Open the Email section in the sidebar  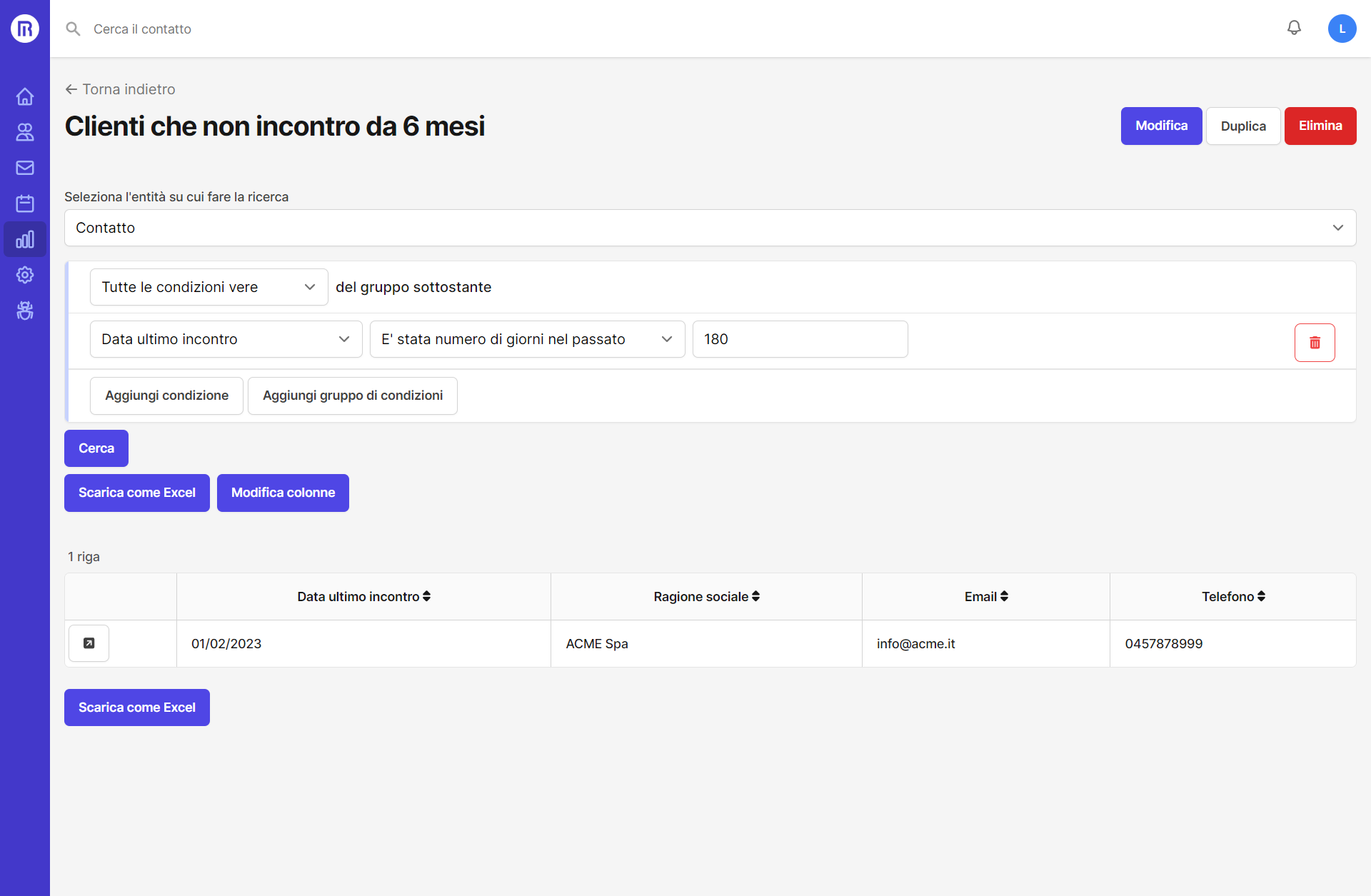tap(25, 168)
